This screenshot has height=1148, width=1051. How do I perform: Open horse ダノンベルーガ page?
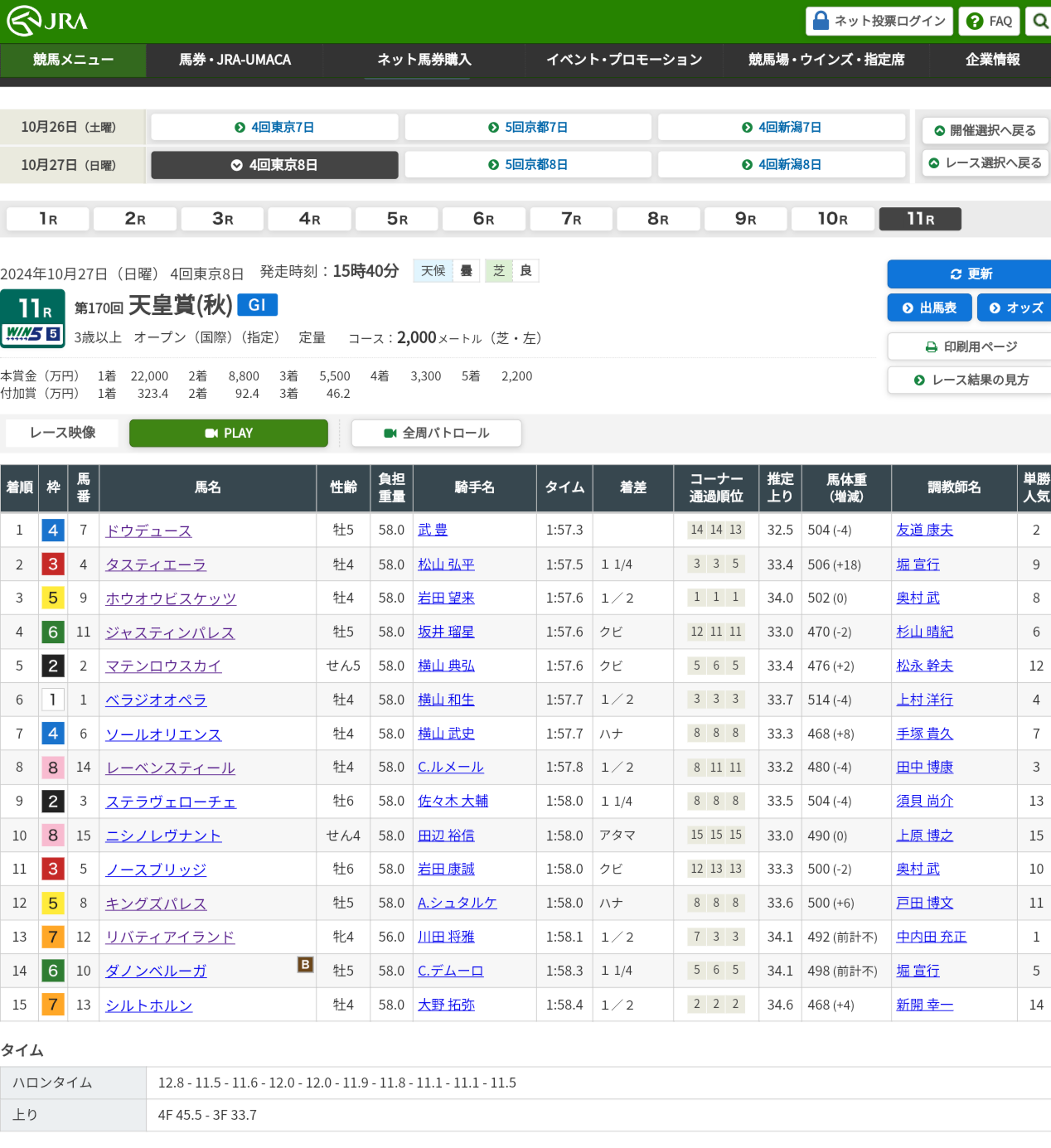(x=156, y=971)
